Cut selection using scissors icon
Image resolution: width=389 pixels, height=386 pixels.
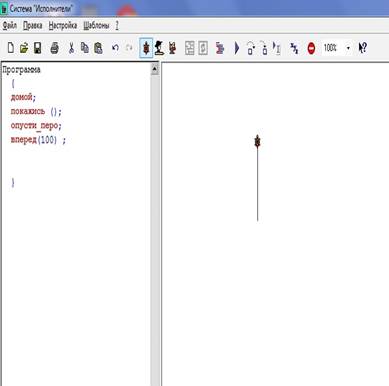pos(71,48)
